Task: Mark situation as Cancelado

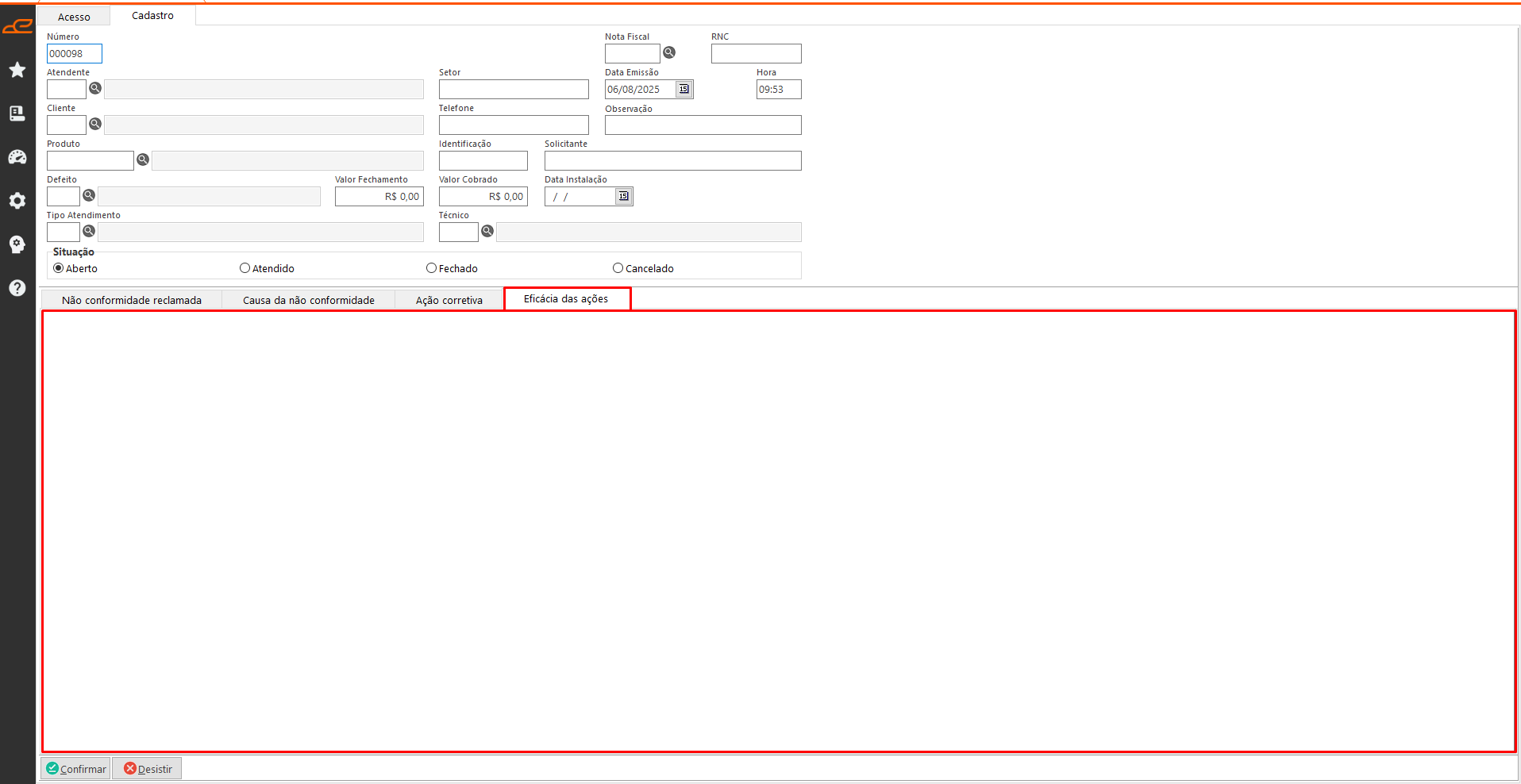Action: [x=618, y=268]
